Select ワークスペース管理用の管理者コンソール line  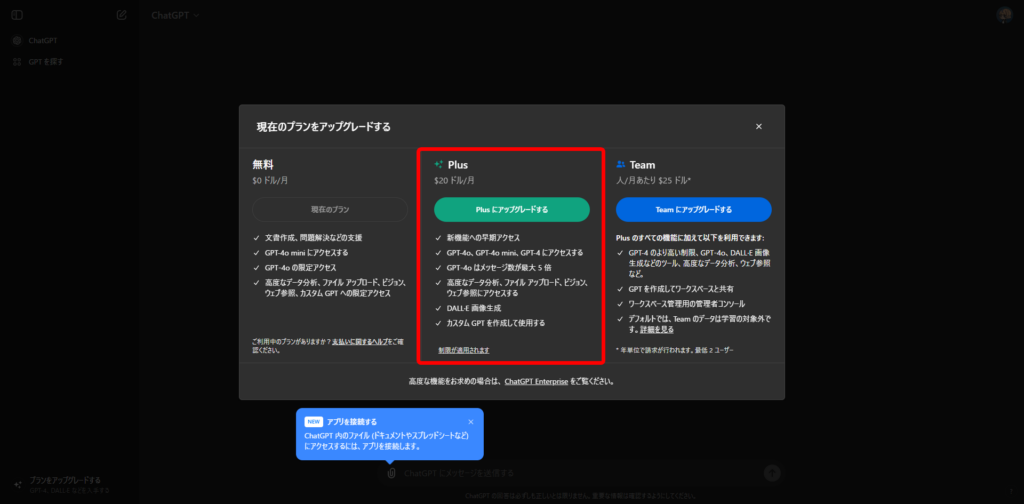tap(686, 304)
